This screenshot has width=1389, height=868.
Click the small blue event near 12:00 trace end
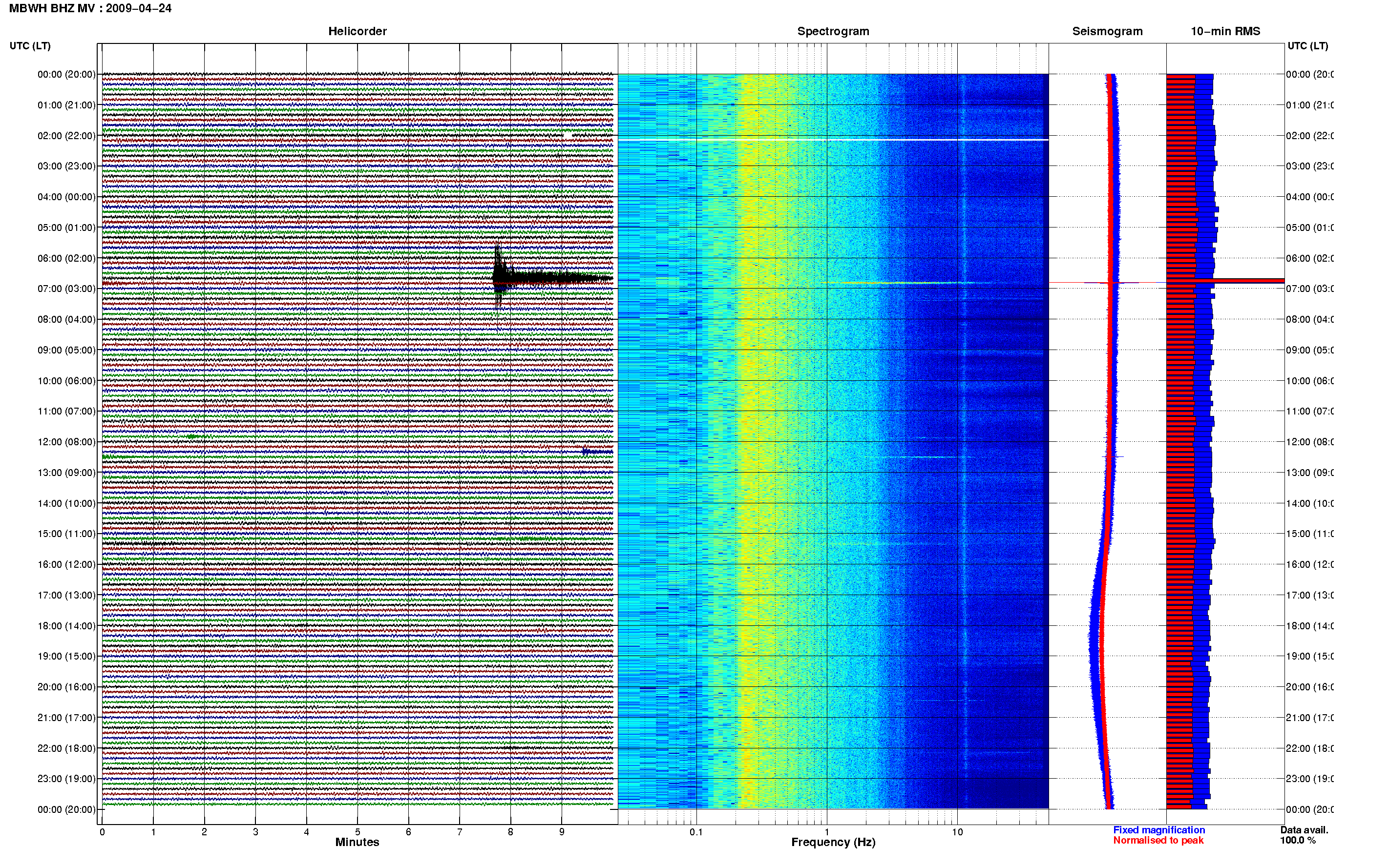(597, 452)
